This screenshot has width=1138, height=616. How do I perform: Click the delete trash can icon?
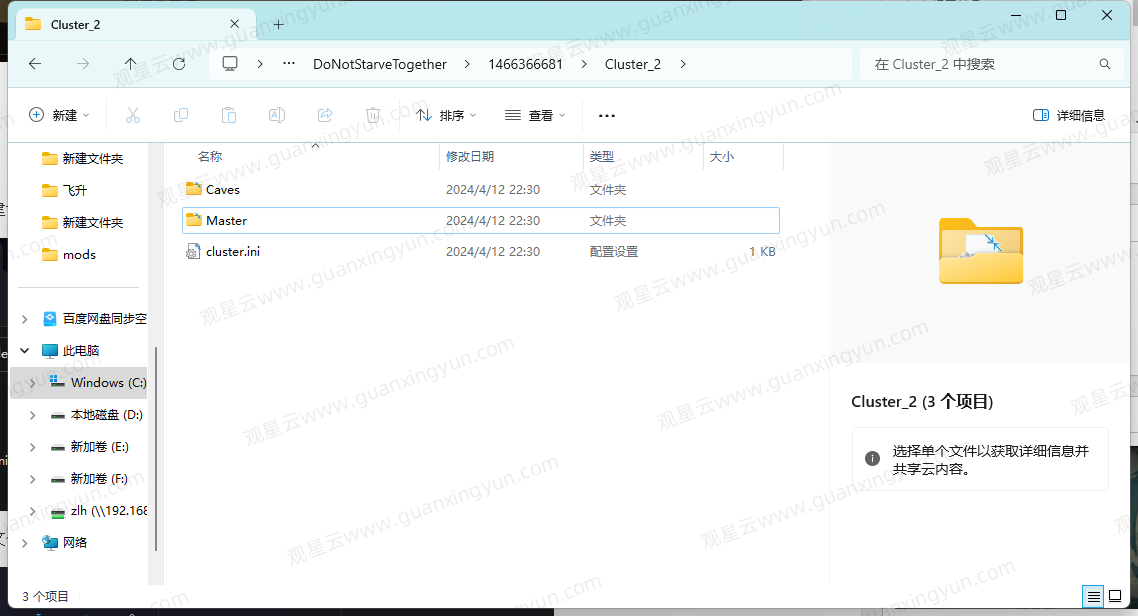coord(373,115)
